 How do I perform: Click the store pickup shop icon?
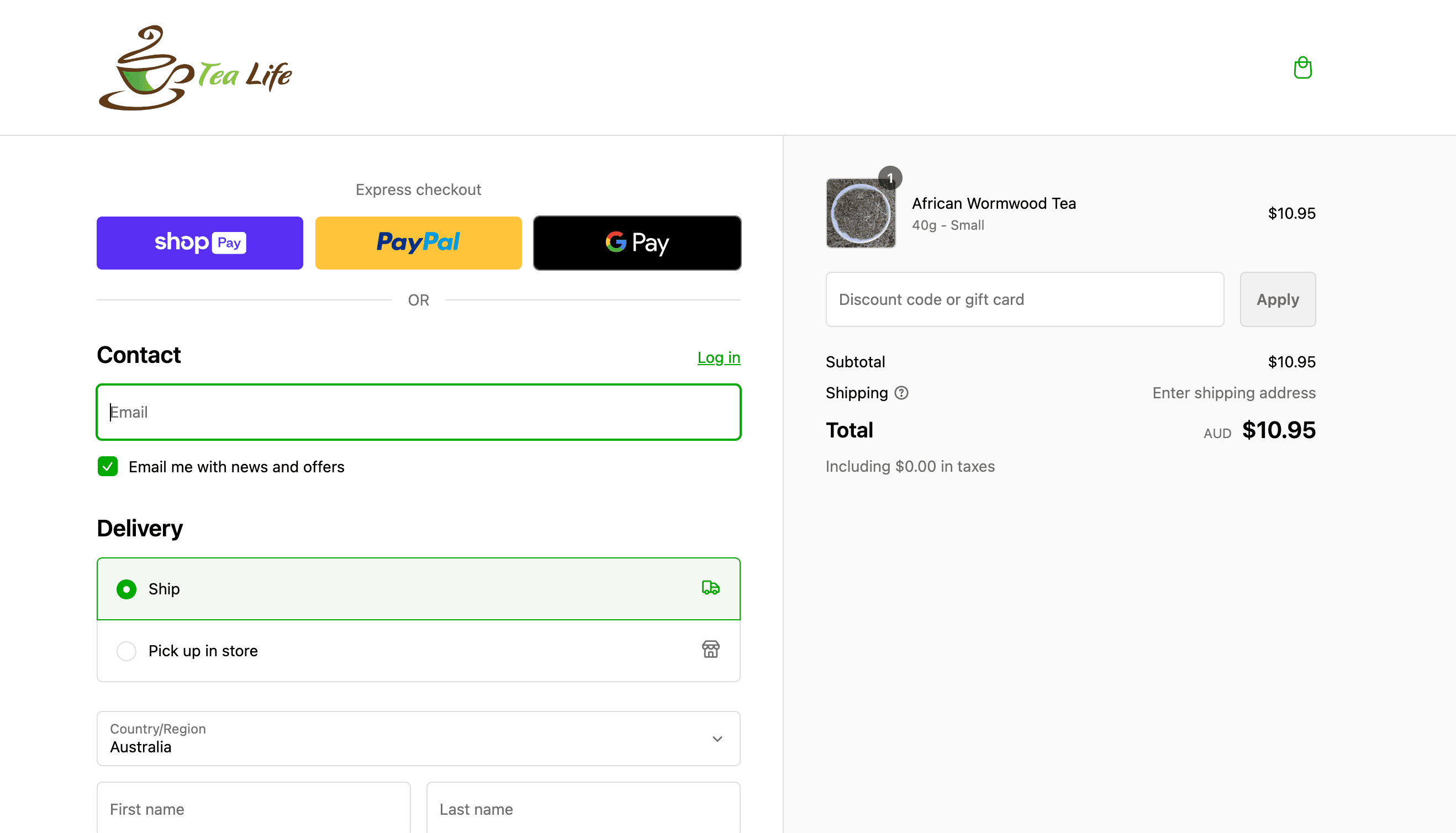(710, 650)
